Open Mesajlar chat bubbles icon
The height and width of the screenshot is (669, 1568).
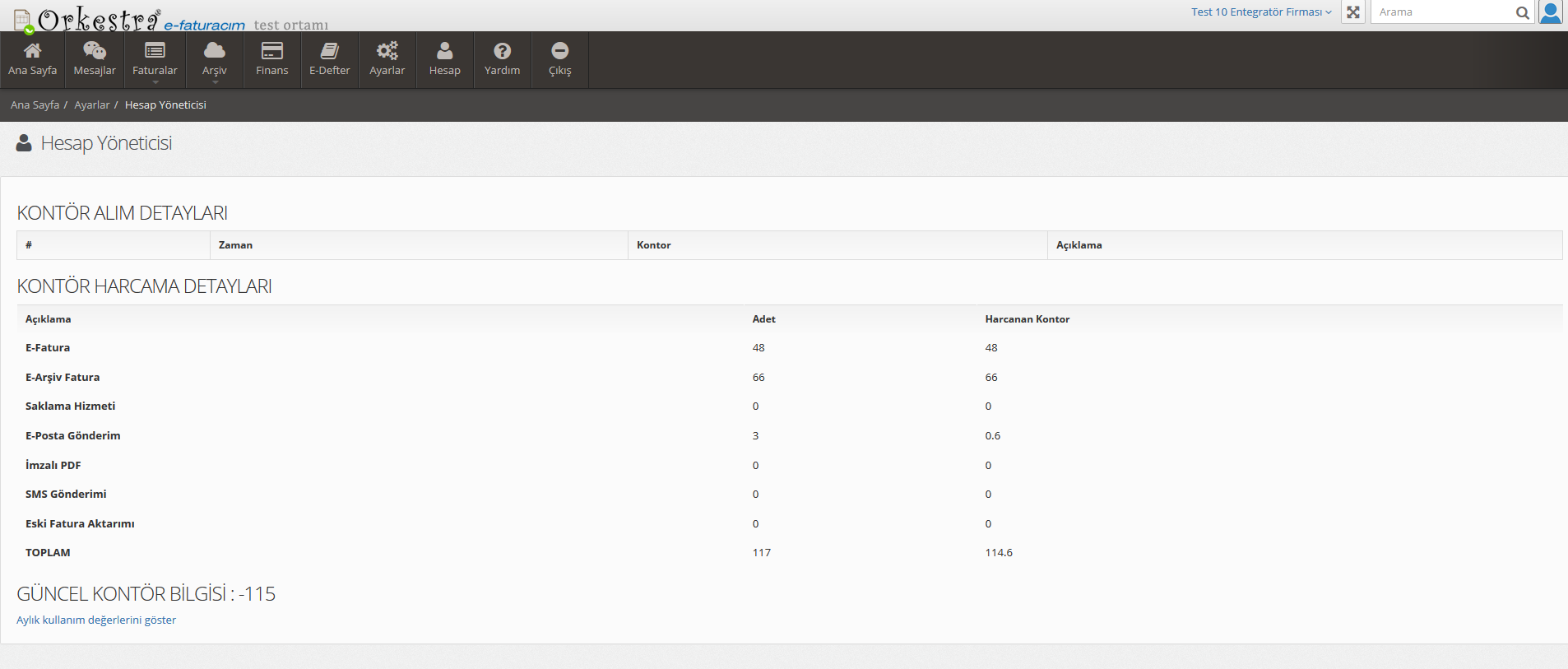[x=95, y=51]
